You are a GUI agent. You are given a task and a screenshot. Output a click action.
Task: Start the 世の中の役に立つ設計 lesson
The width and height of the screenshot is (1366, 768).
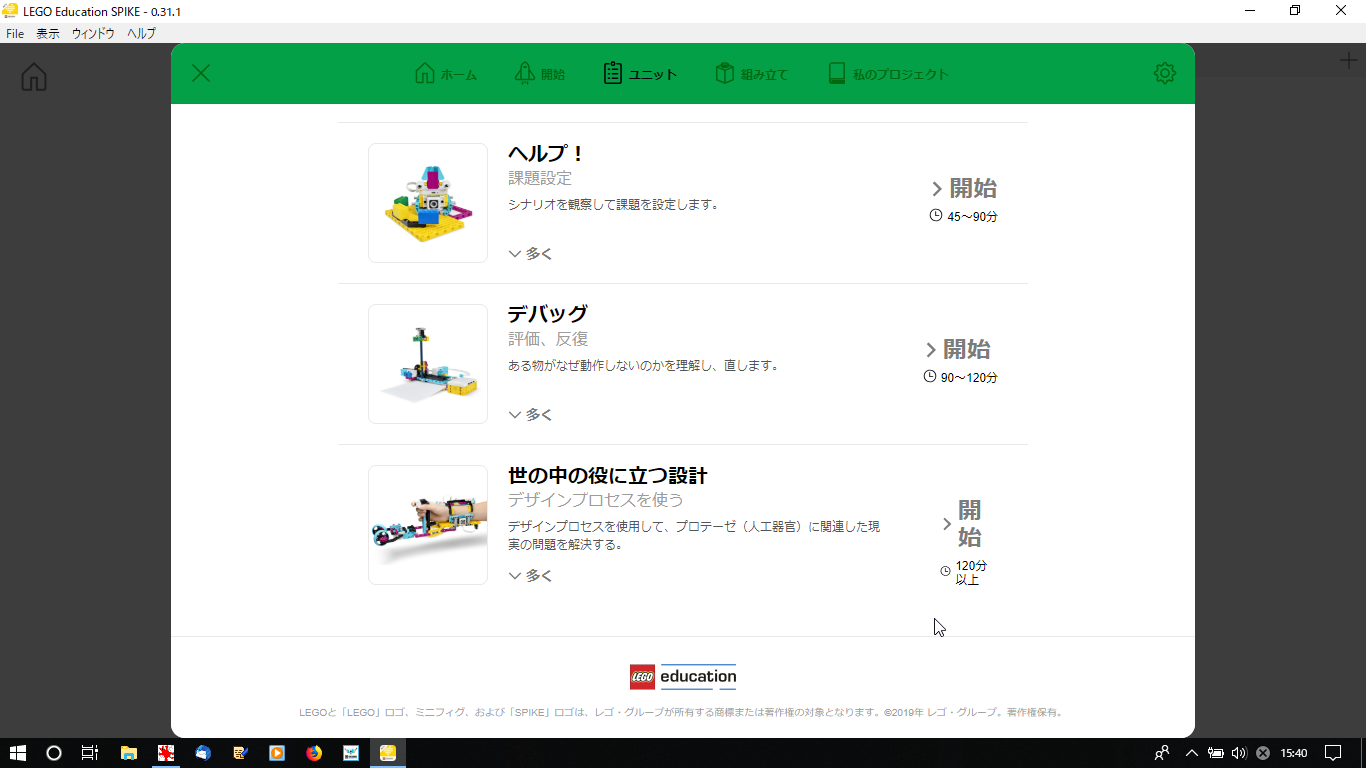(x=962, y=523)
